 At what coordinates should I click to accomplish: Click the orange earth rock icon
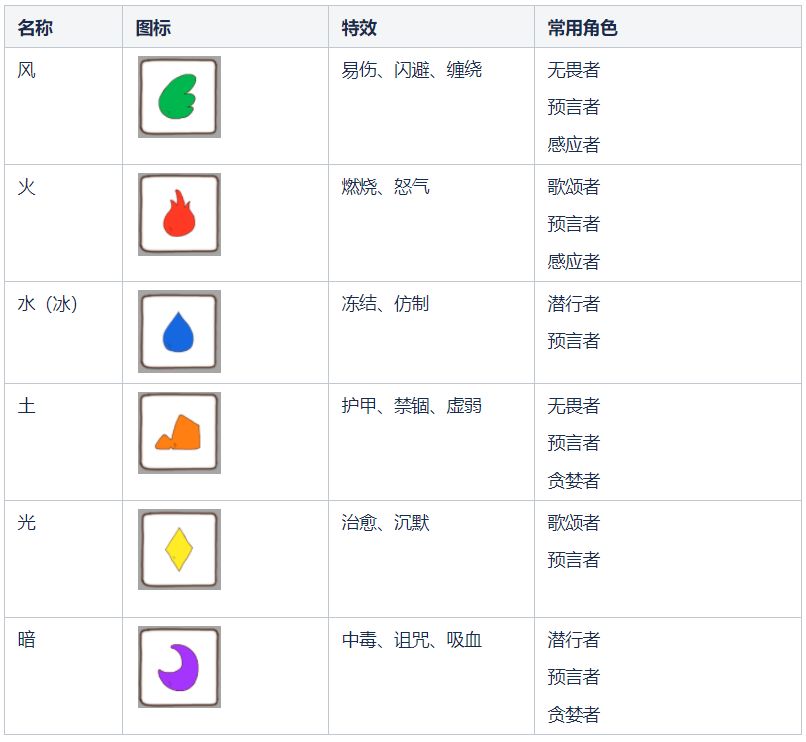pyautogui.click(x=179, y=433)
